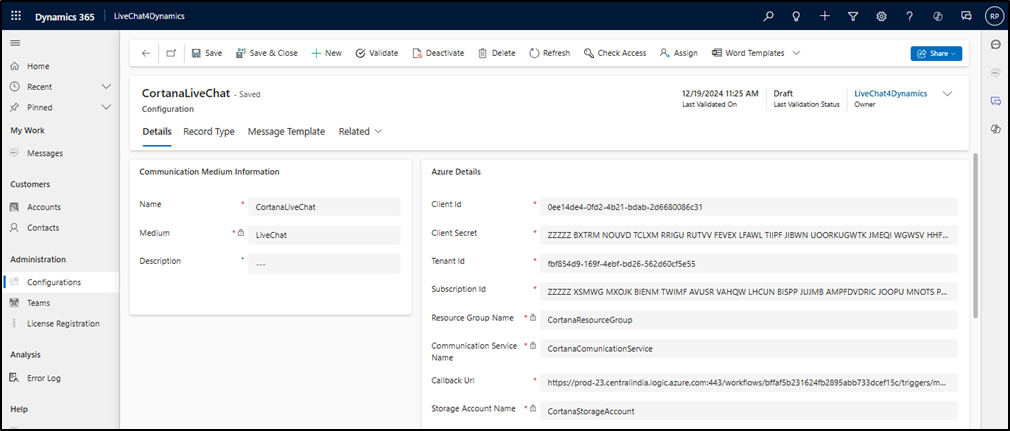Go back using the back arrow
Image resolution: width=1010 pixels, height=431 pixels.
[x=146, y=53]
